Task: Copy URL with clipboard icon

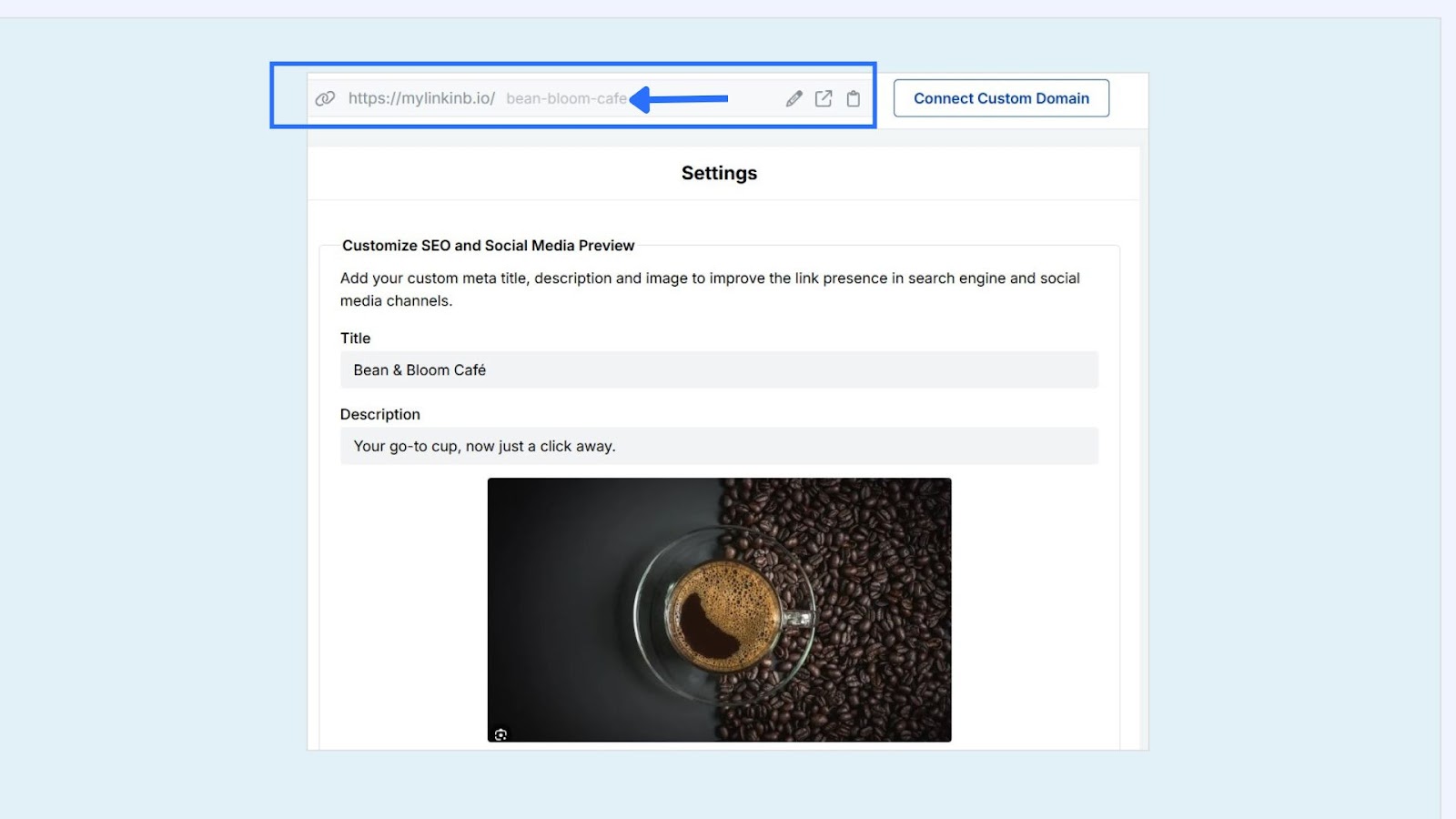Action: [x=854, y=98]
